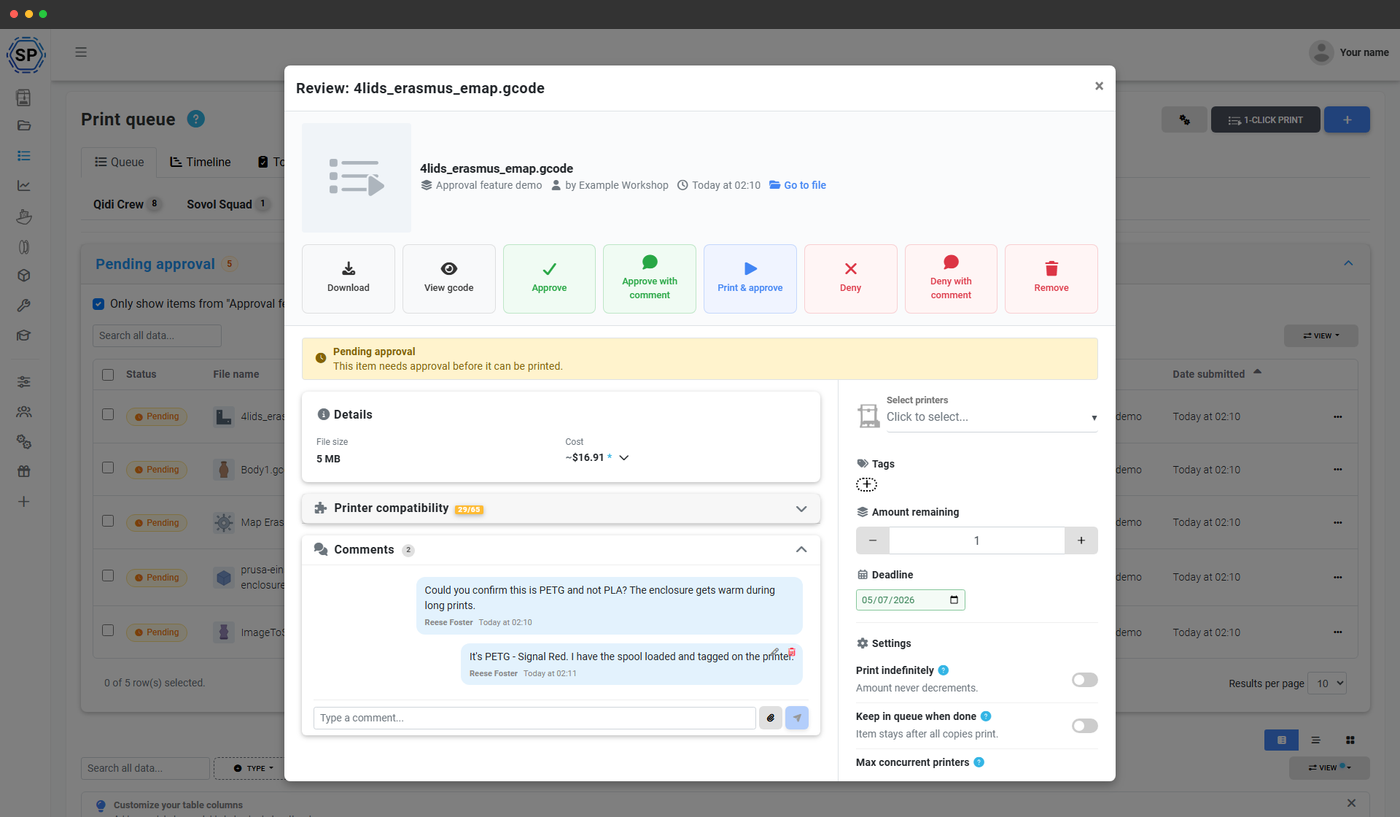Click Print & approve play button
Image resolution: width=1400 pixels, height=817 pixels.
750,279
